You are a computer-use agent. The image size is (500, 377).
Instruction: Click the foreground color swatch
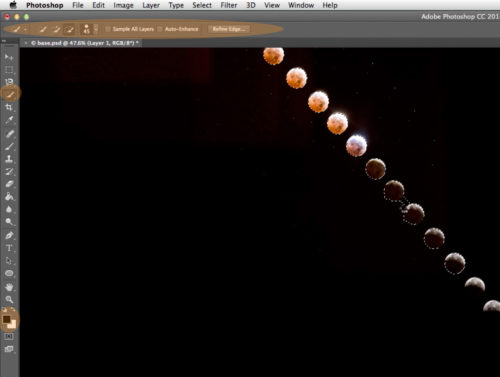6,319
